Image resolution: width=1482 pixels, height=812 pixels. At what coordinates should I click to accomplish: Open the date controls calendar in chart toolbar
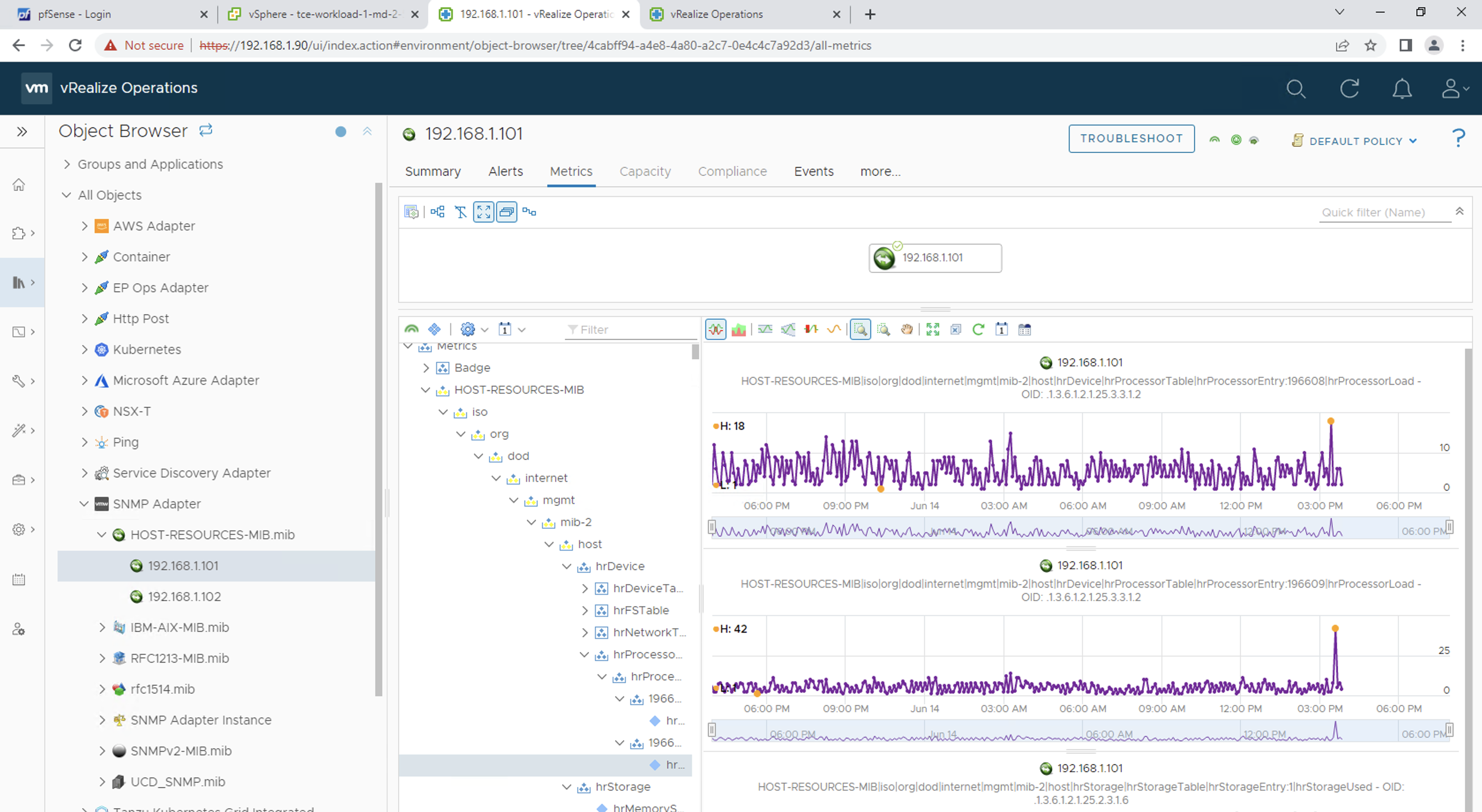point(1002,330)
